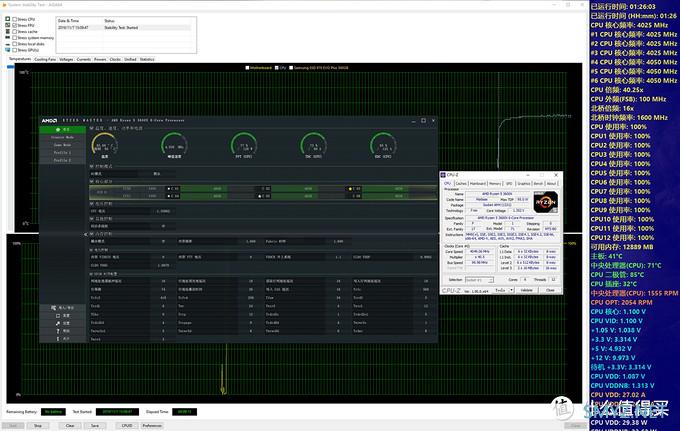Click the icon beside Stress cache

coord(8,31)
